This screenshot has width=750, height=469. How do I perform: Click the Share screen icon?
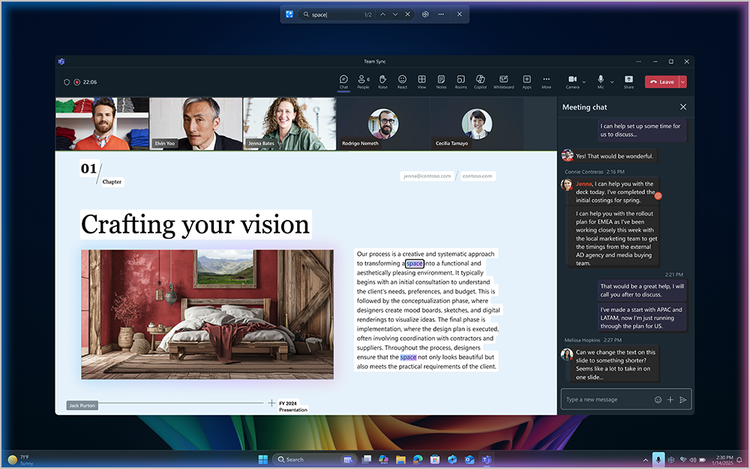pos(629,81)
